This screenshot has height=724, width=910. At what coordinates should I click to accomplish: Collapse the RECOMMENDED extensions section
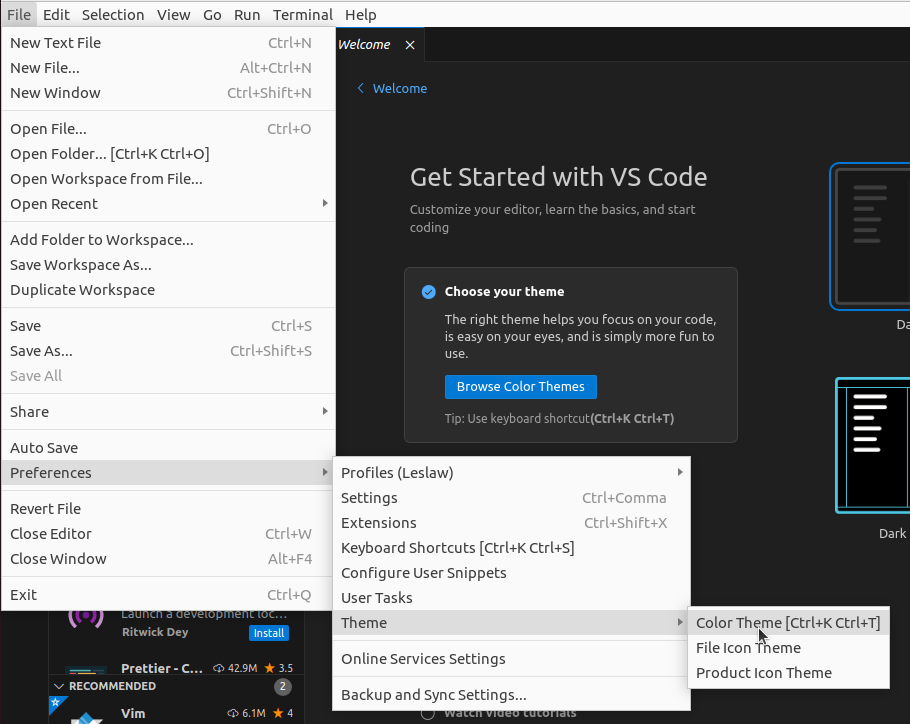pyautogui.click(x=59, y=686)
